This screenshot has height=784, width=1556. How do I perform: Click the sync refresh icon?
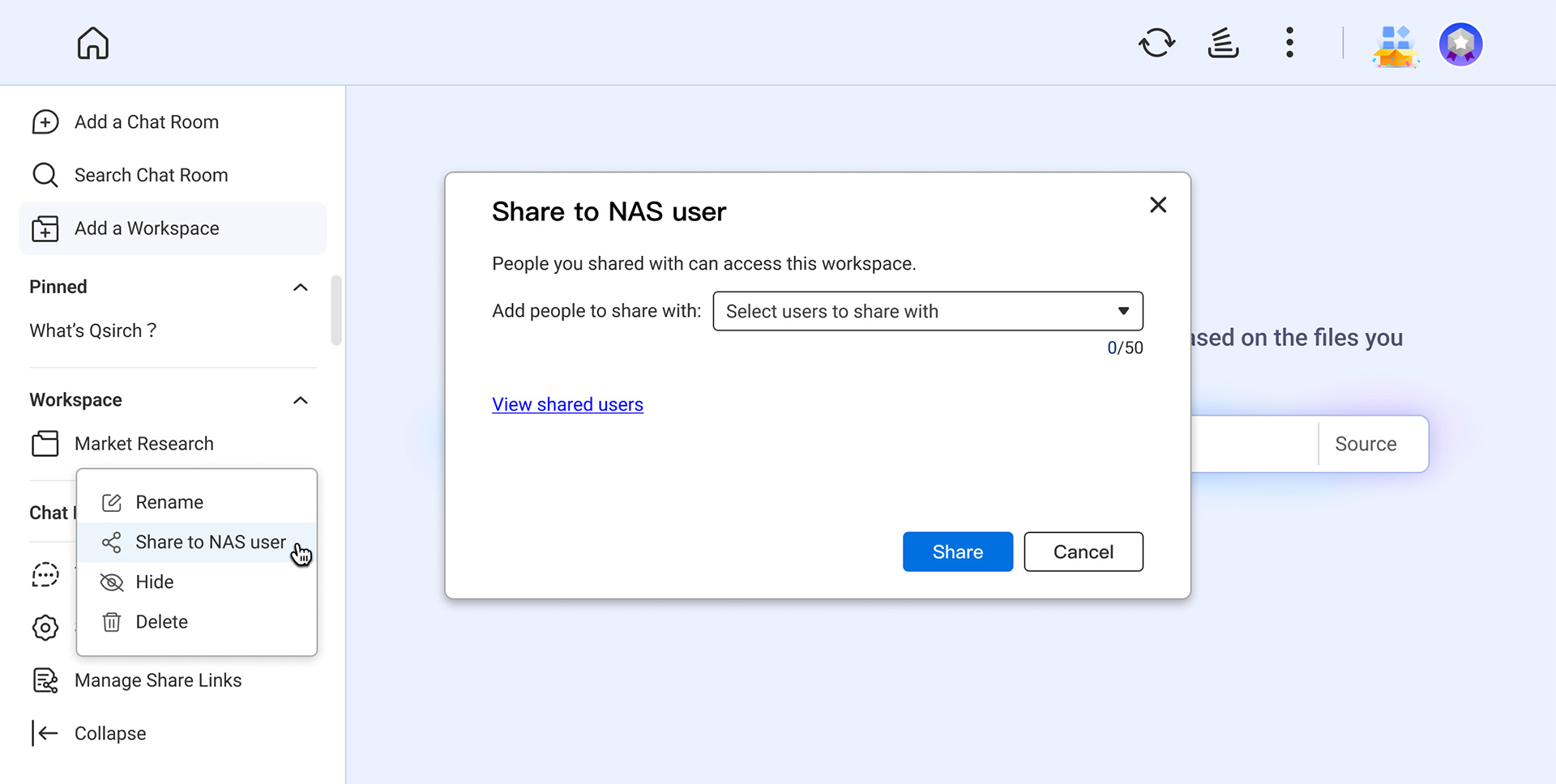point(1156,43)
